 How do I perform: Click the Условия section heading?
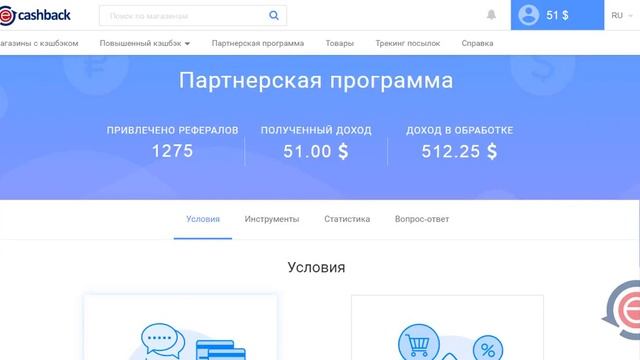(316, 267)
